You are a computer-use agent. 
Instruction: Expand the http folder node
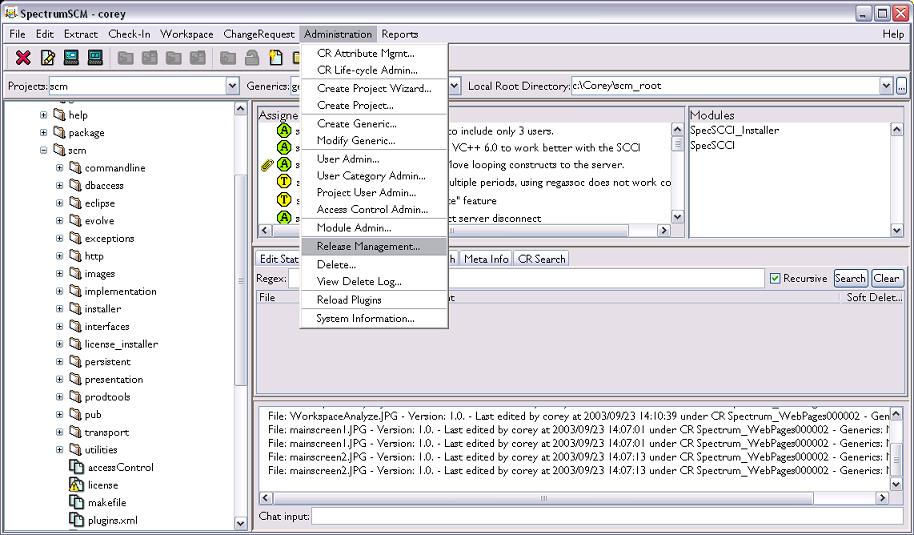coord(59,255)
